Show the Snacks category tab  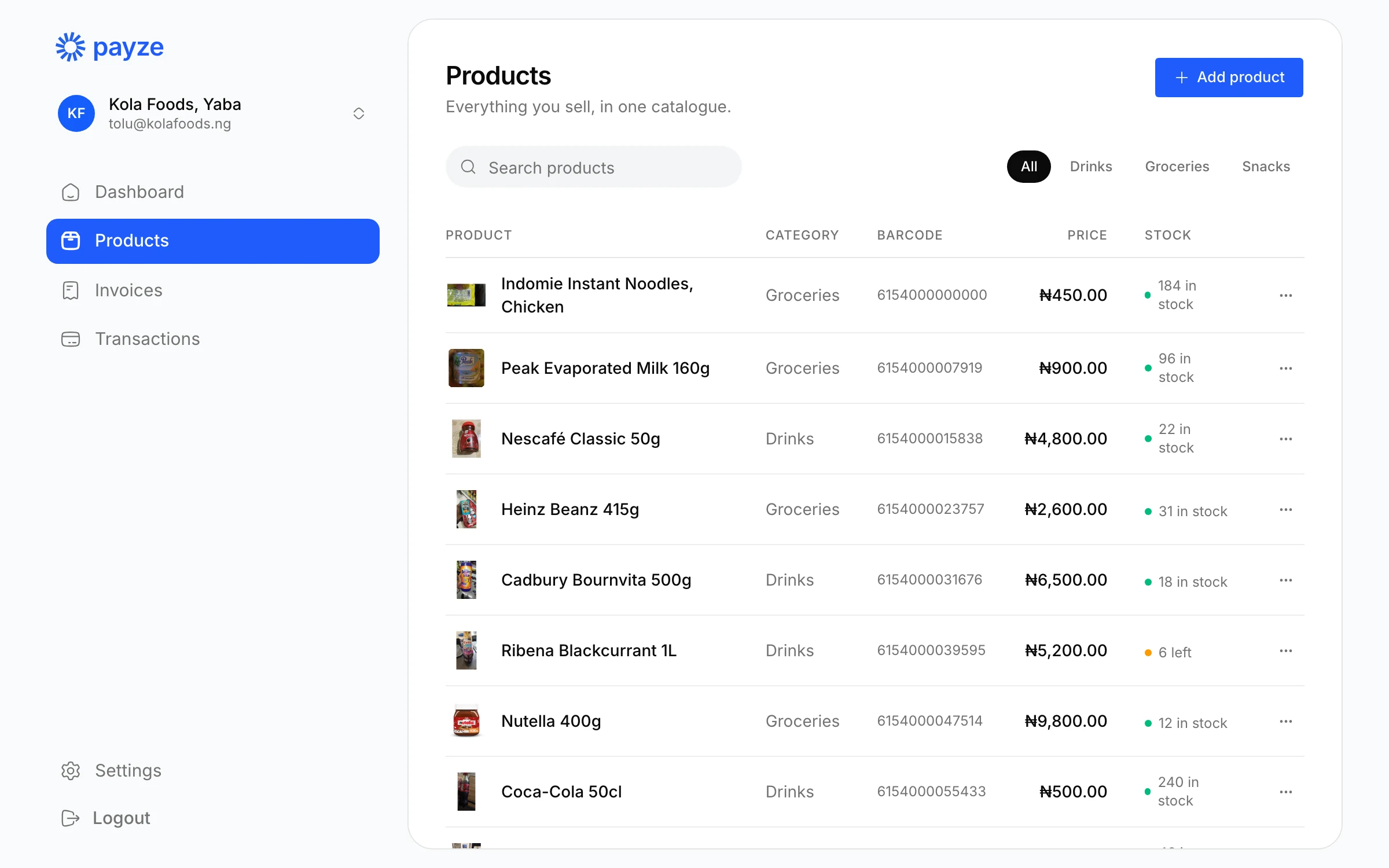1266,167
